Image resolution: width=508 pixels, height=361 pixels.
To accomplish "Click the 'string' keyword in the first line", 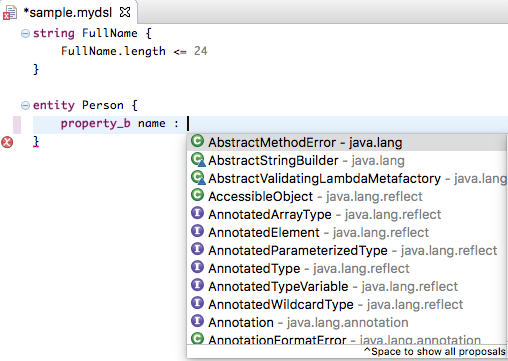I will point(54,34).
